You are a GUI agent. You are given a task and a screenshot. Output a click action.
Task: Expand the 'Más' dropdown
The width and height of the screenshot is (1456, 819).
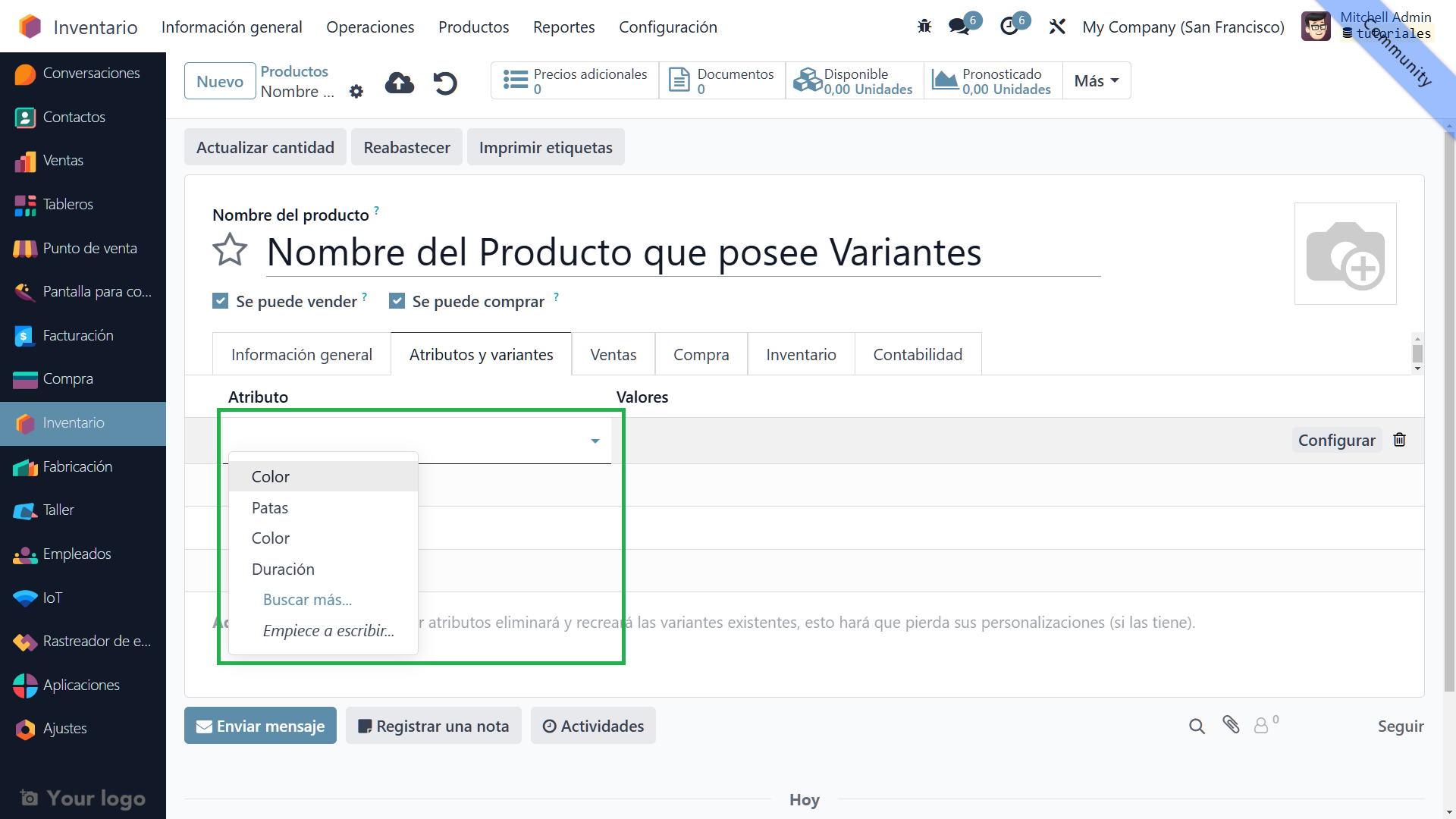(x=1097, y=81)
